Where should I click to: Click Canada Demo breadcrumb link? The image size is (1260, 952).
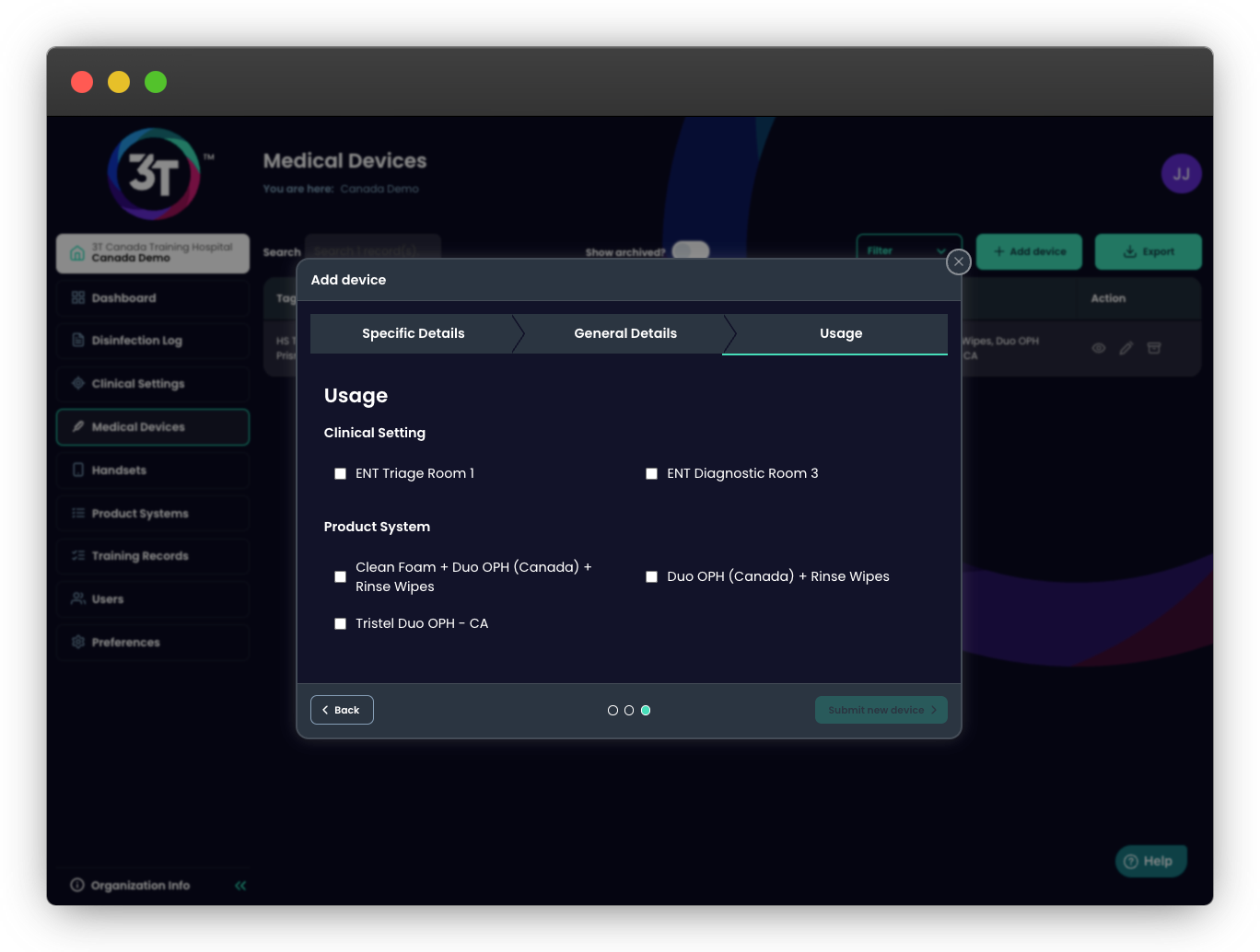379,189
